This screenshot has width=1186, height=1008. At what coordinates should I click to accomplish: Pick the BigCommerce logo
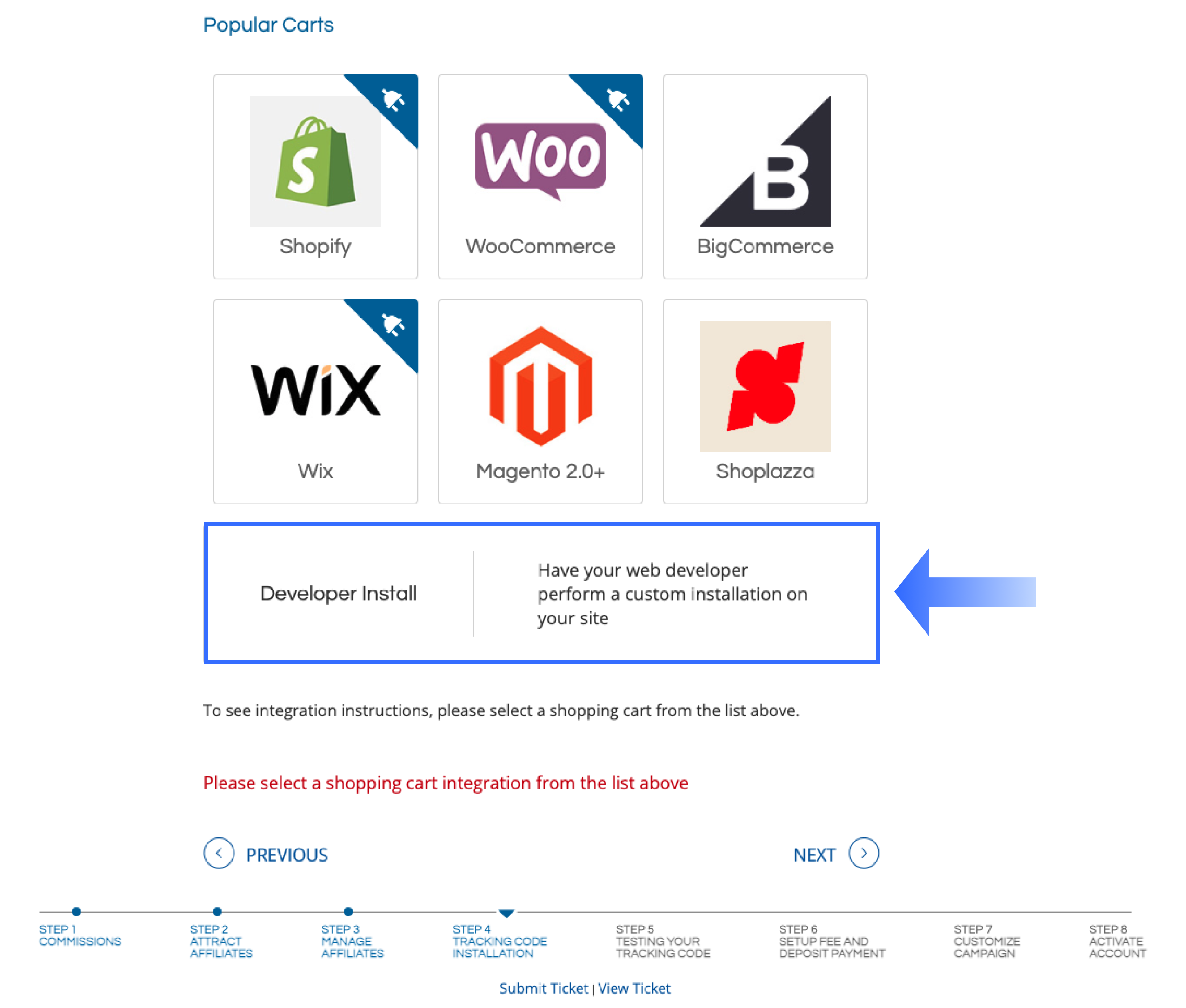coord(765,162)
